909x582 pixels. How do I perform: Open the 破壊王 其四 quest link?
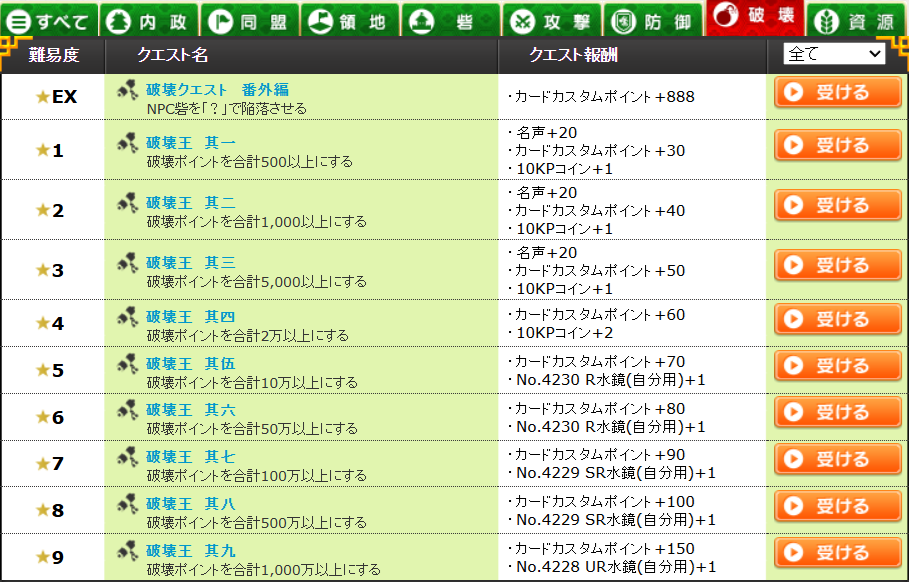pos(191,317)
